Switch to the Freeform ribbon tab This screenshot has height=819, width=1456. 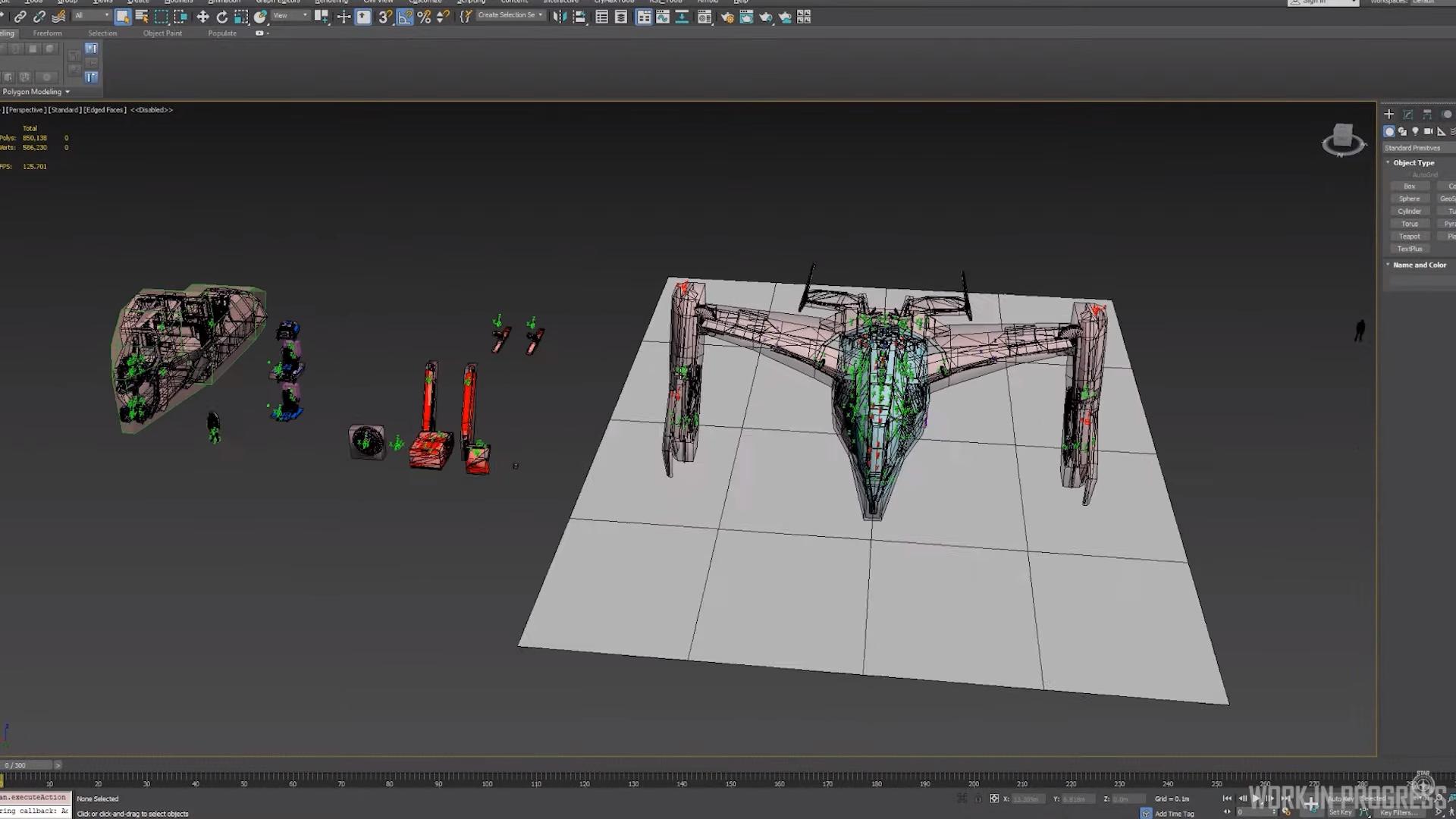pyautogui.click(x=47, y=33)
